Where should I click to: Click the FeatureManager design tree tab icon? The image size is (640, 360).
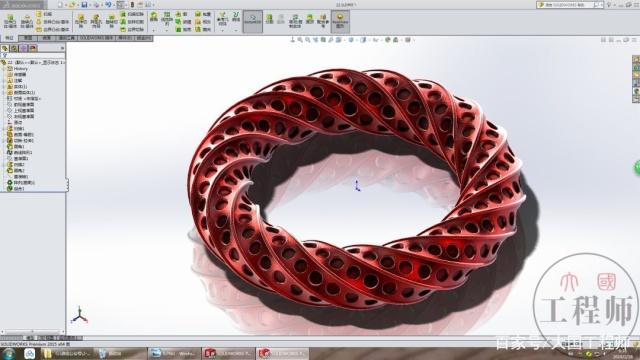tap(5, 48)
